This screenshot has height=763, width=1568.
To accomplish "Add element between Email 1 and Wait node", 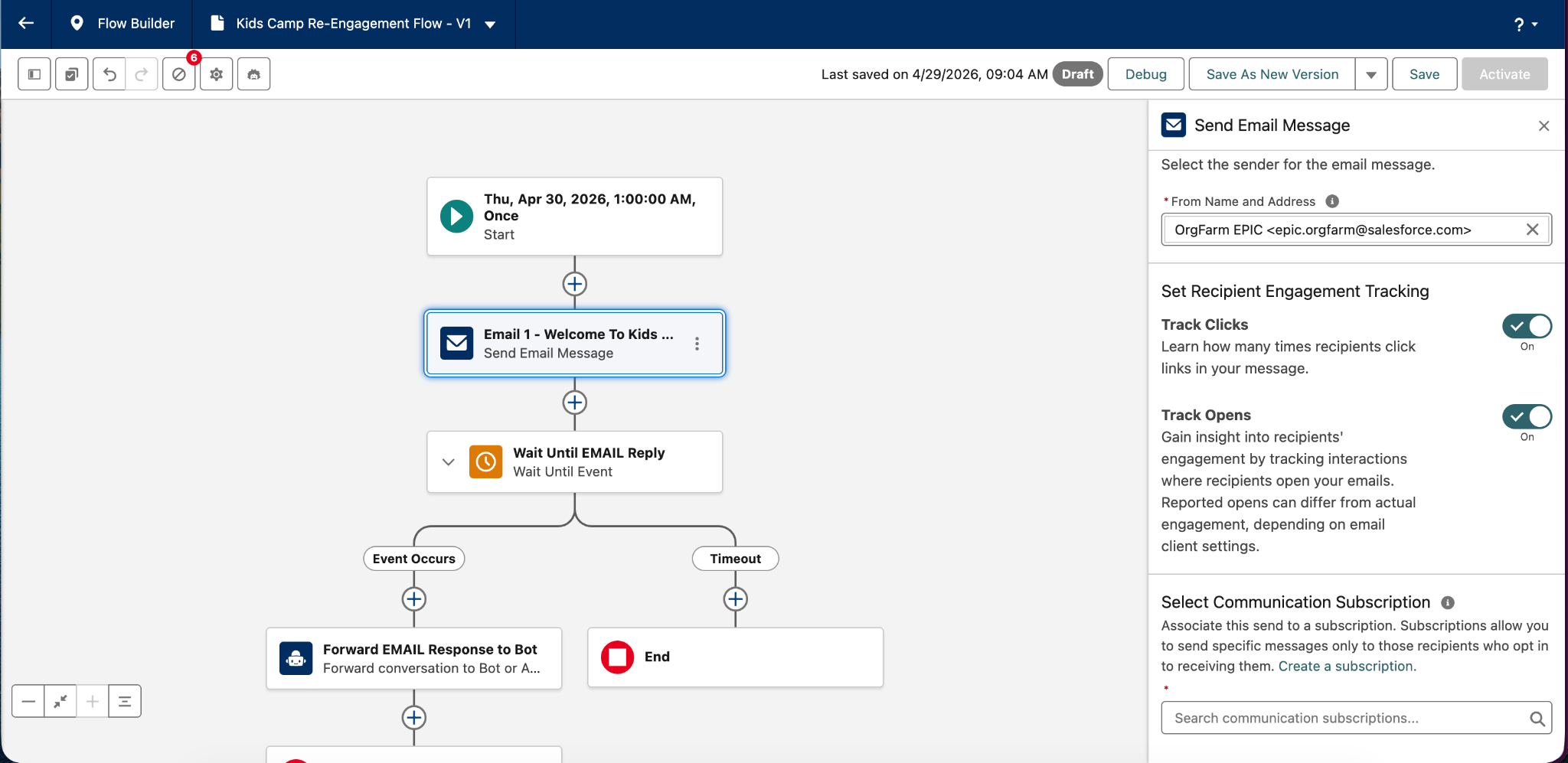I will pyautogui.click(x=575, y=403).
